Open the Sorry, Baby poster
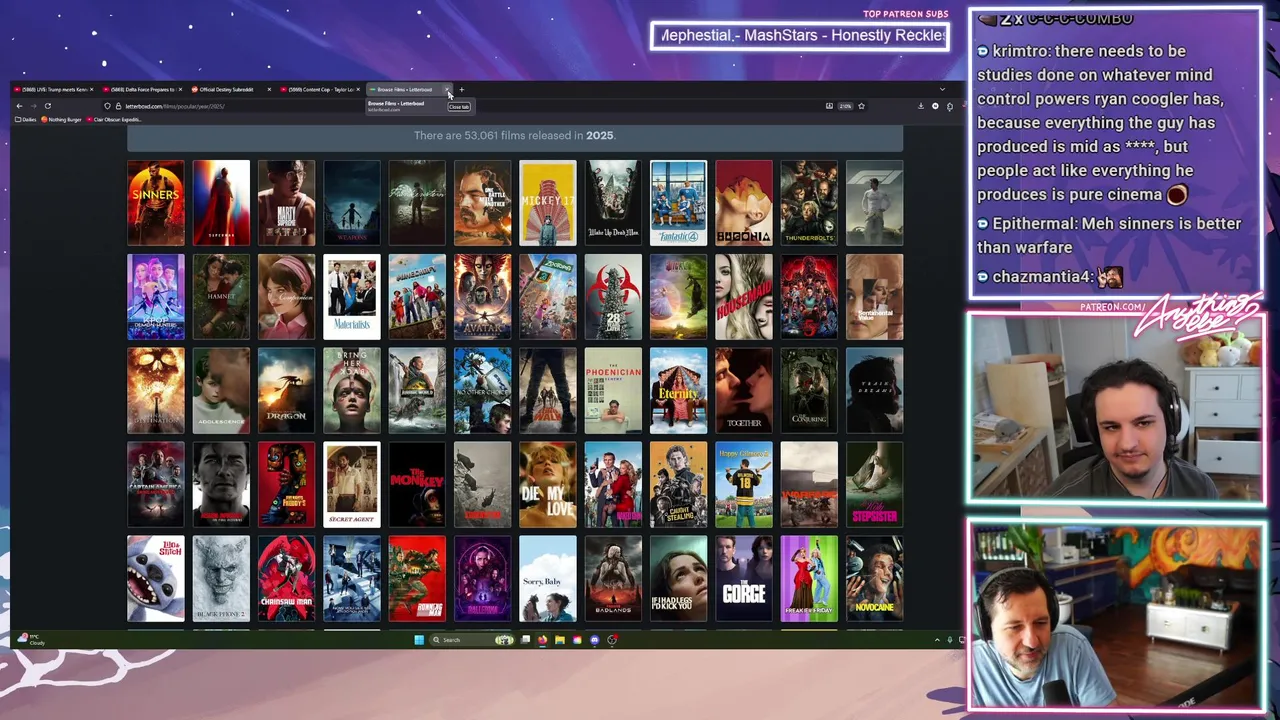This screenshot has height=720, width=1280. [548, 579]
